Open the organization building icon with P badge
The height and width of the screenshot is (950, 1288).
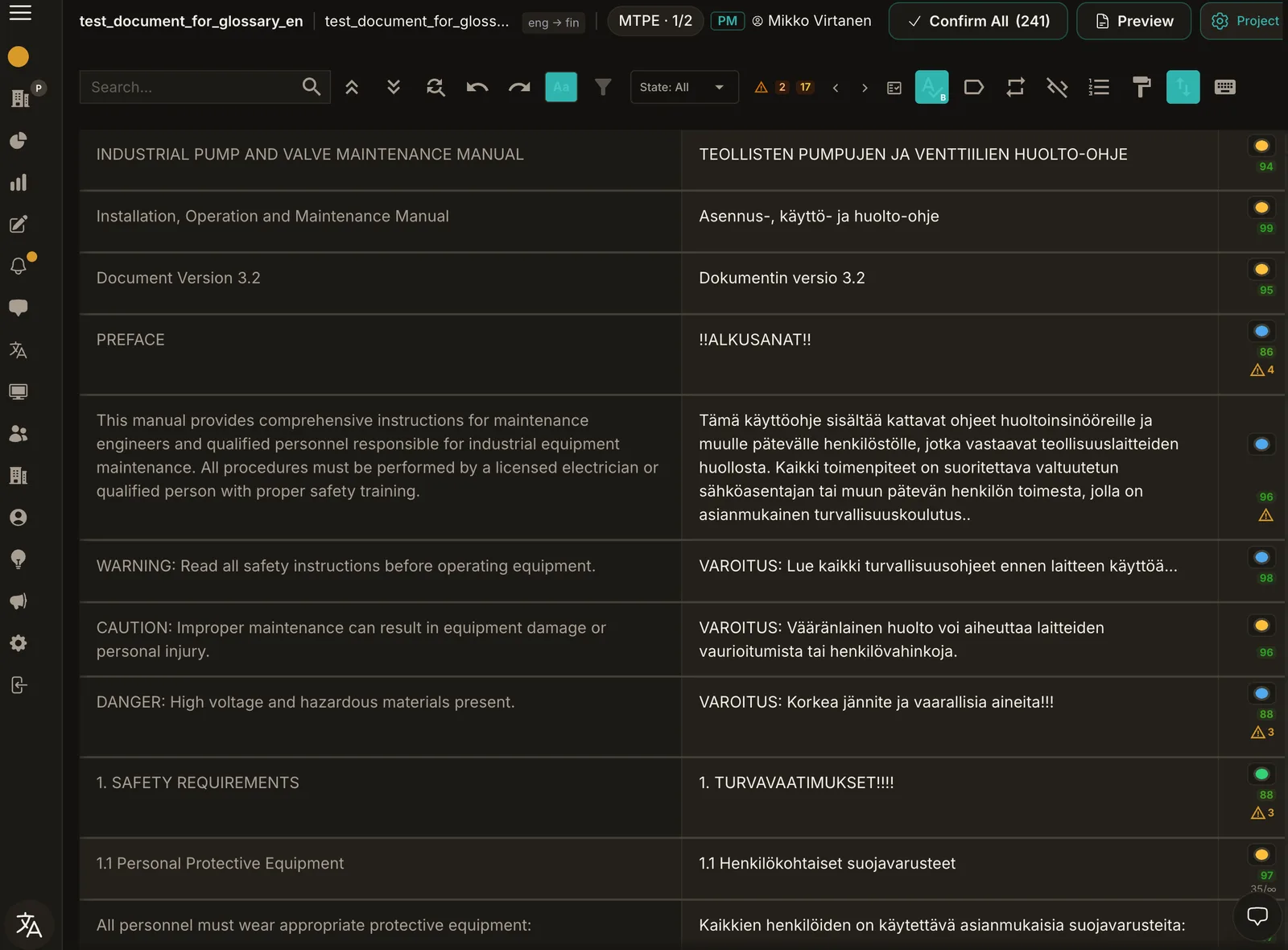22,97
